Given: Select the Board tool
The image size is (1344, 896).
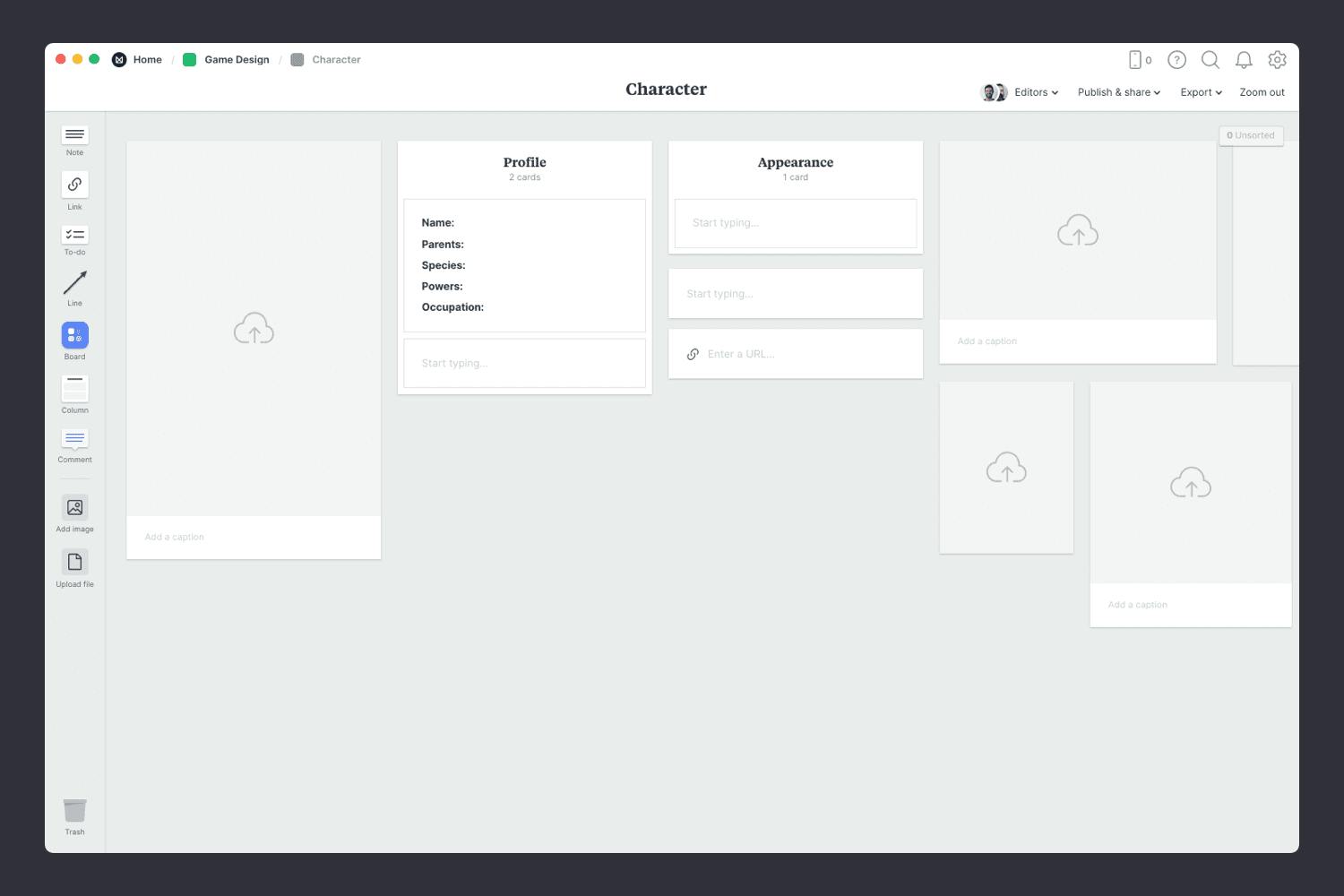Looking at the screenshot, I should [74, 336].
